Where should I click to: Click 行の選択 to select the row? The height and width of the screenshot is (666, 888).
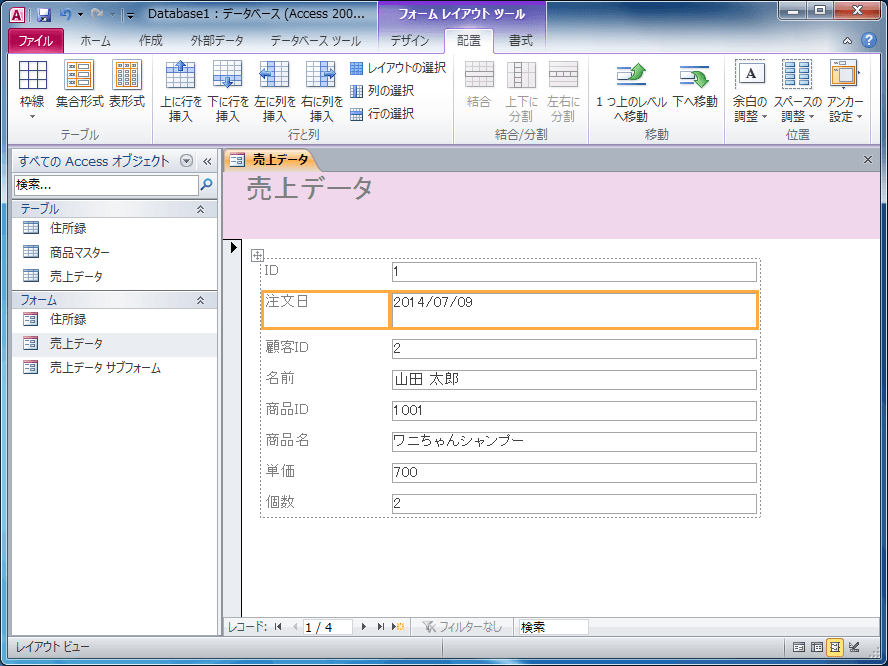[x=382, y=114]
